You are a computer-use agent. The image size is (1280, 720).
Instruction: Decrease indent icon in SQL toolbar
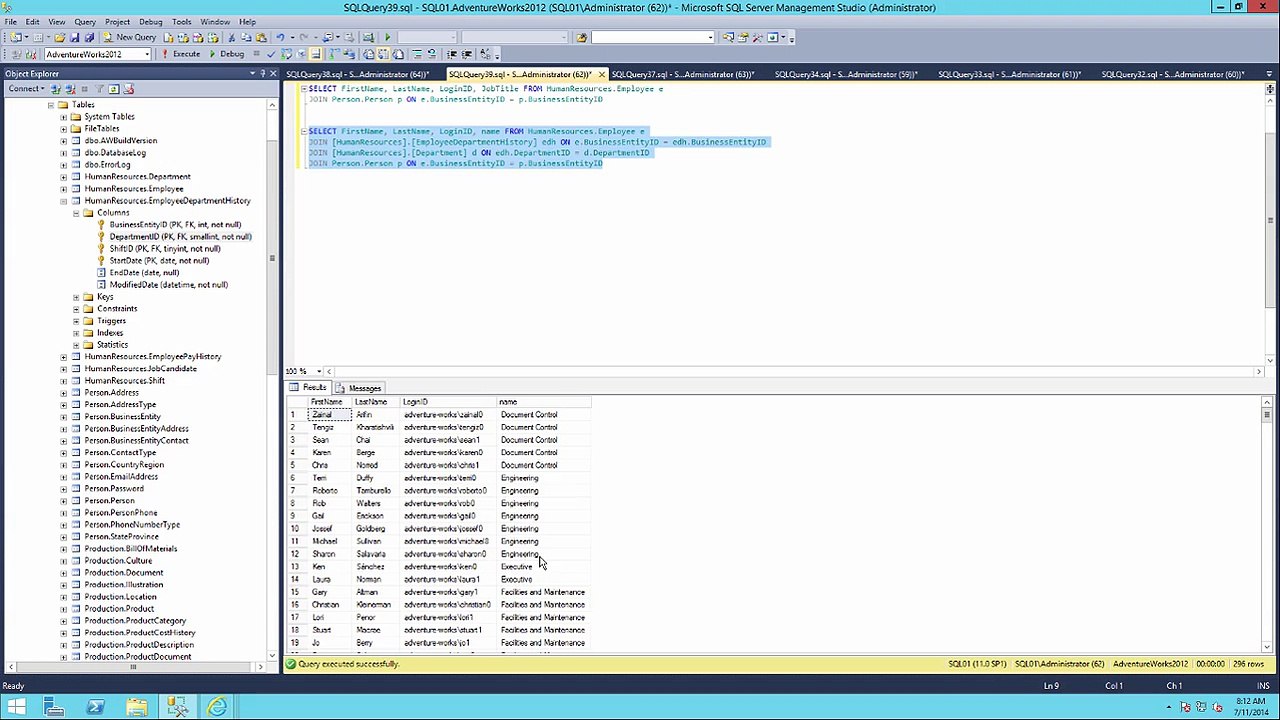[x=452, y=54]
